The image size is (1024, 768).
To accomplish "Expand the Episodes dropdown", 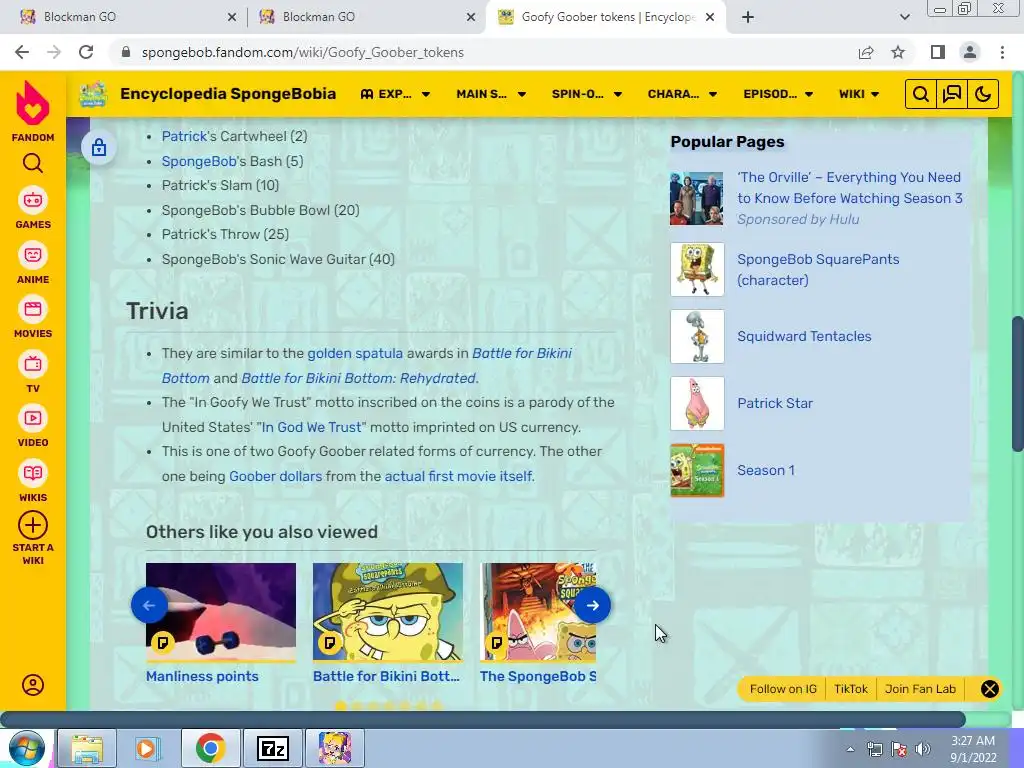I will coord(778,94).
